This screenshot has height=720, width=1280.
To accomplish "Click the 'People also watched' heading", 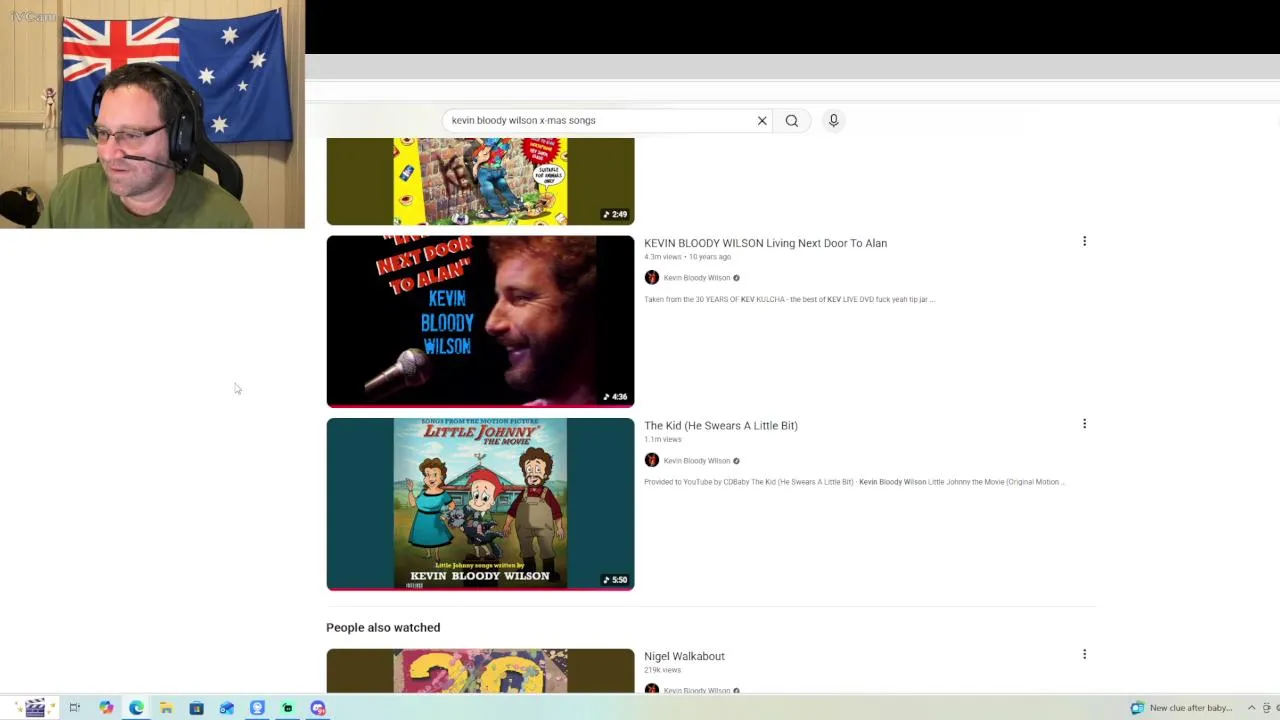I will [383, 627].
